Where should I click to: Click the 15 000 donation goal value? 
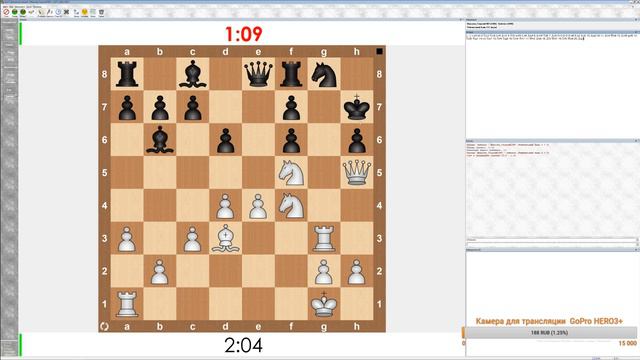(628, 343)
